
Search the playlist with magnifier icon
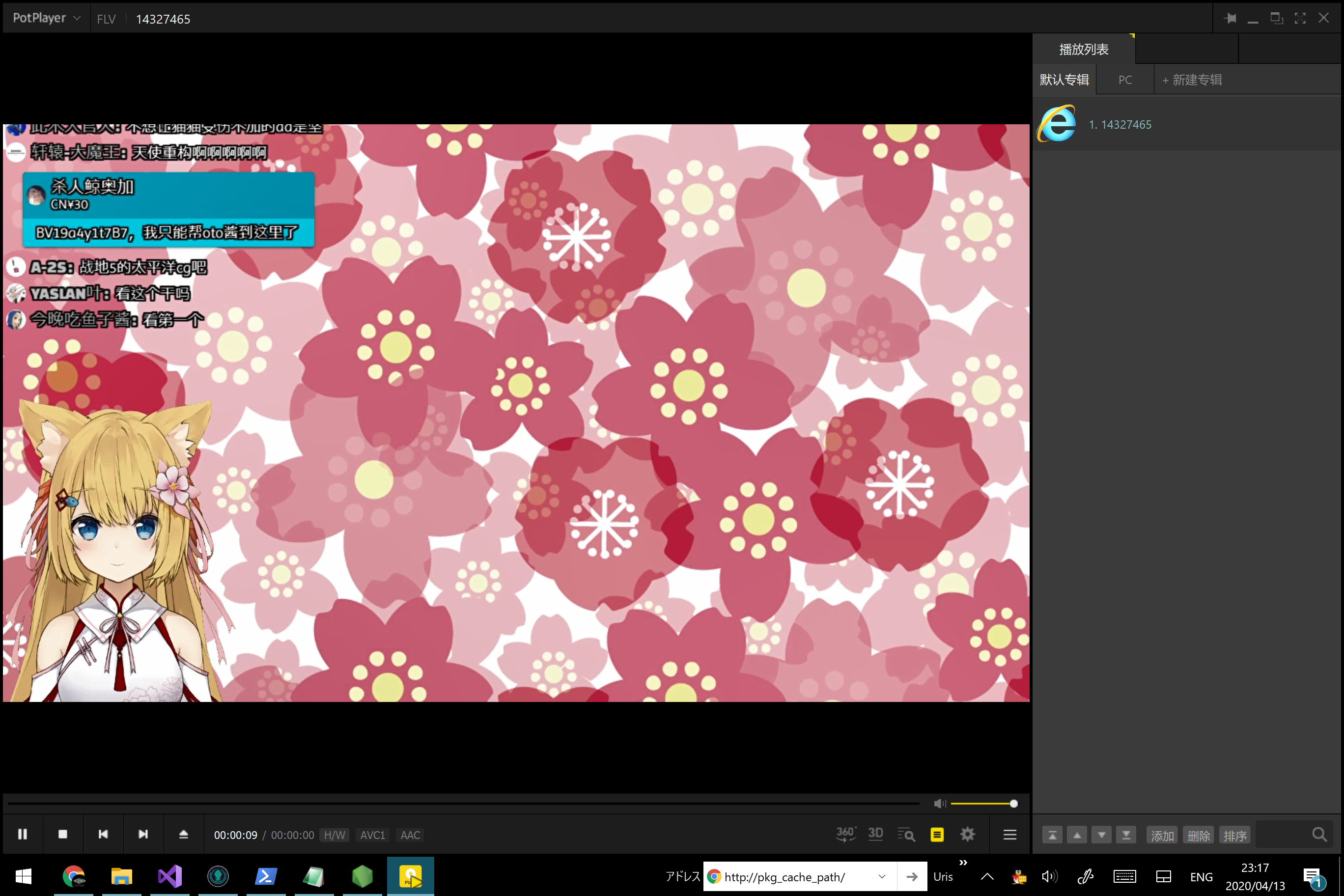point(1319,835)
